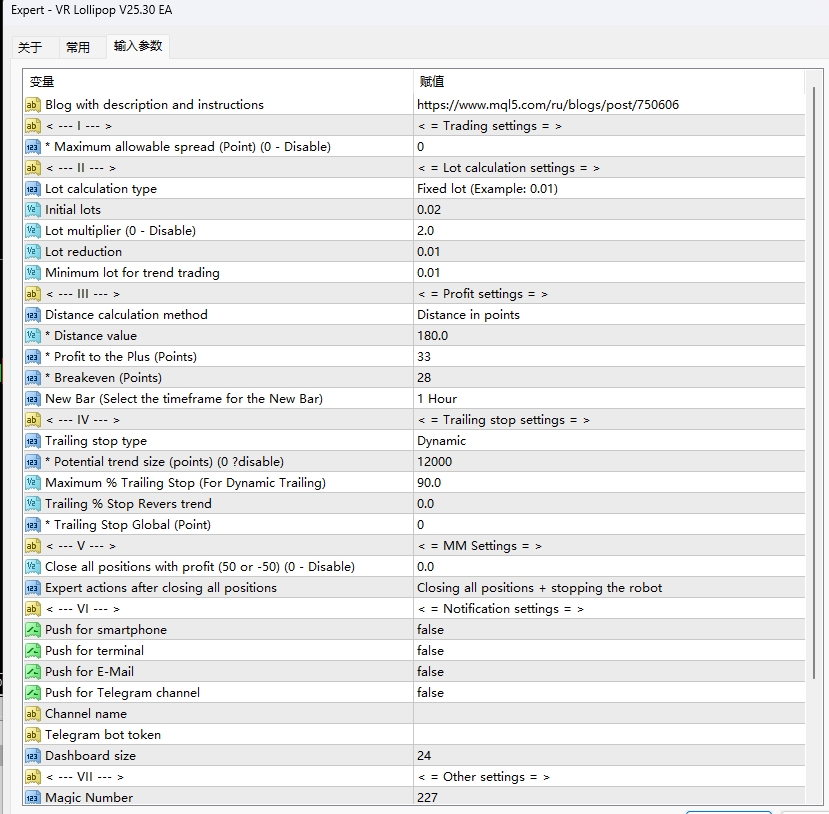Click the icon beside Close all positions with profit
Viewport: 829px width, 814px height.
pyautogui.click(x=32, y=567)
